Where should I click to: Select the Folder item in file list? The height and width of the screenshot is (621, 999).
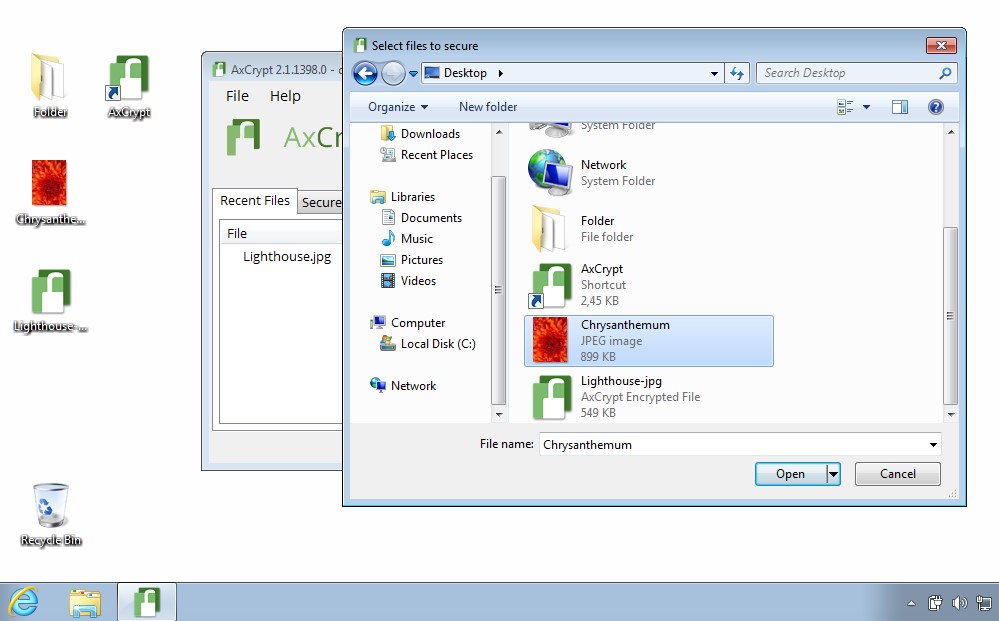click(649, 229)
